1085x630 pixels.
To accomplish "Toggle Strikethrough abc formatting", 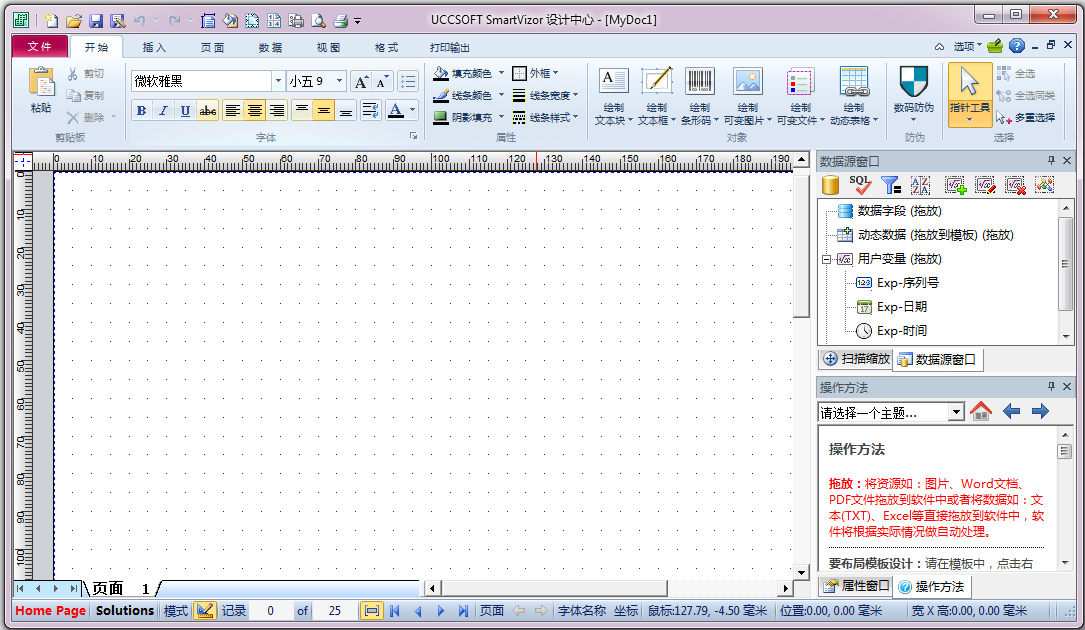I will tap(208, 111).
